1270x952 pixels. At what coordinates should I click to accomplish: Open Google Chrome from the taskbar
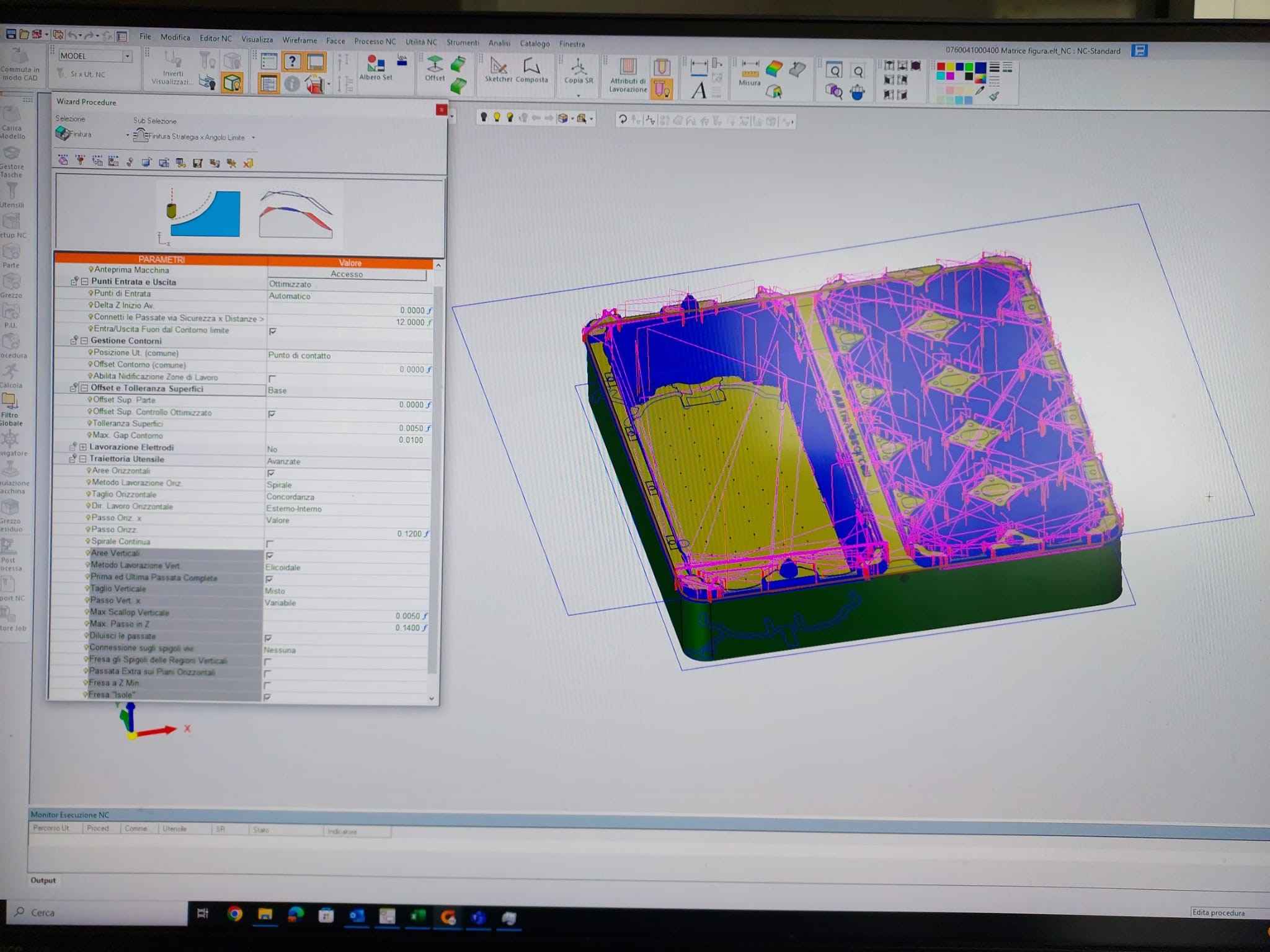coord(235,914)
